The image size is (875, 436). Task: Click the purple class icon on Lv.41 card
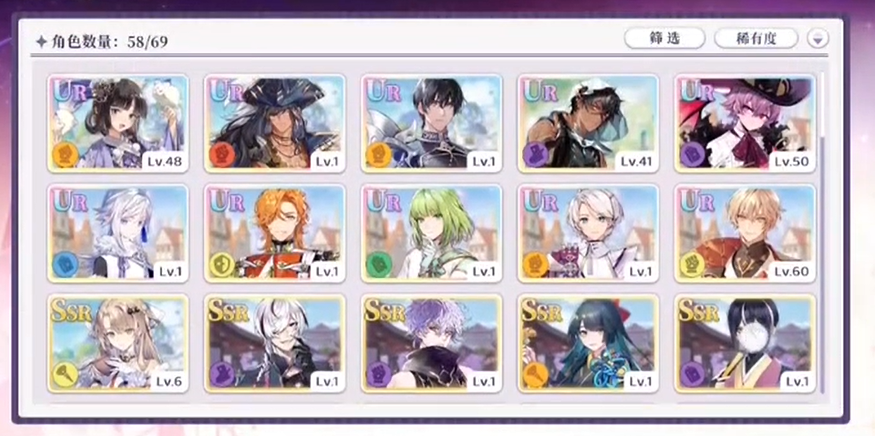[536, 156]
